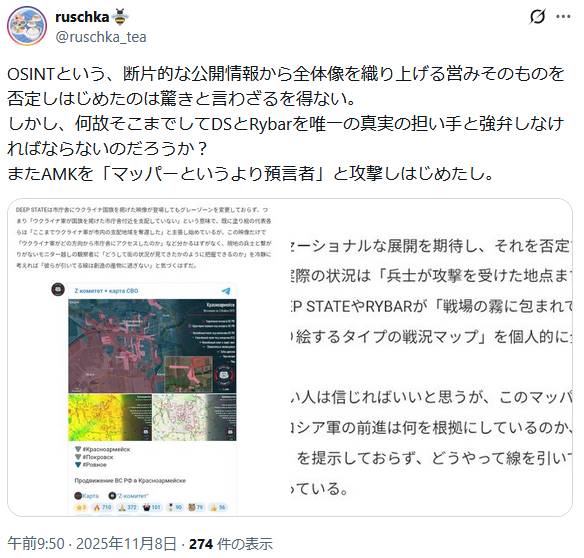Click the Telegram paper plane icon

(x=226, y=291)
